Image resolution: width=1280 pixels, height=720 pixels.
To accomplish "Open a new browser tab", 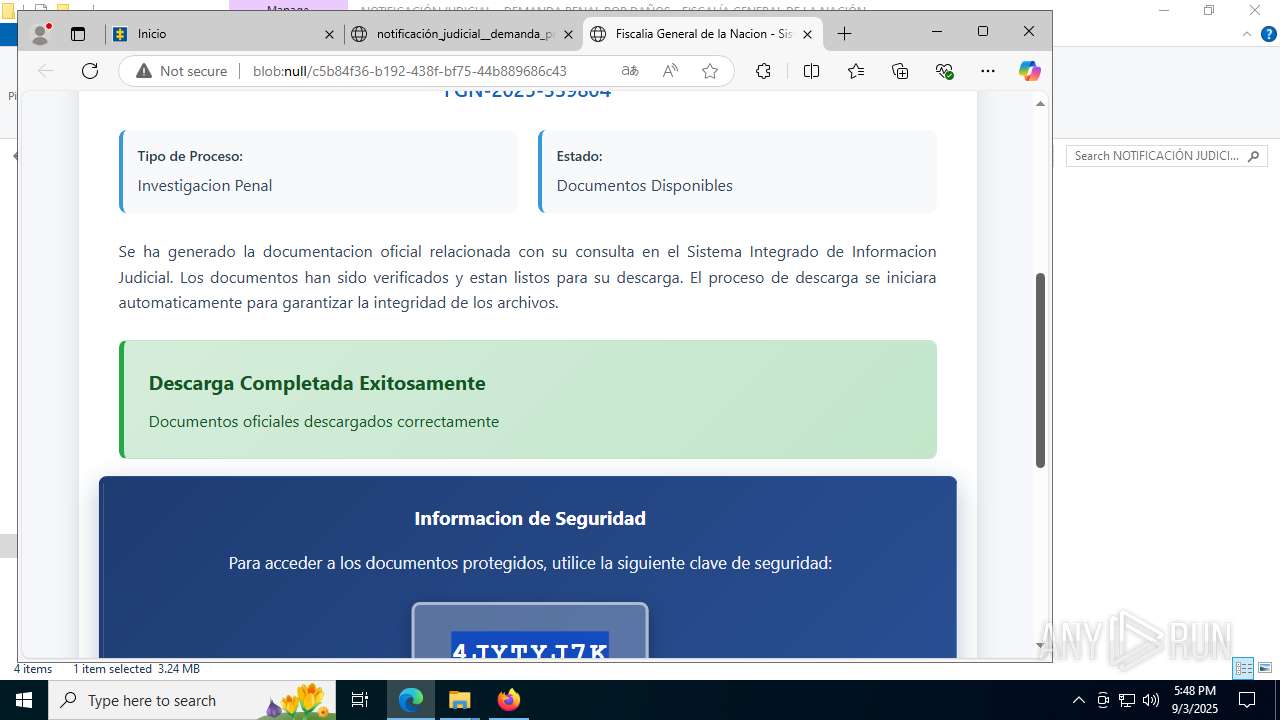I will tap(844, 34).
